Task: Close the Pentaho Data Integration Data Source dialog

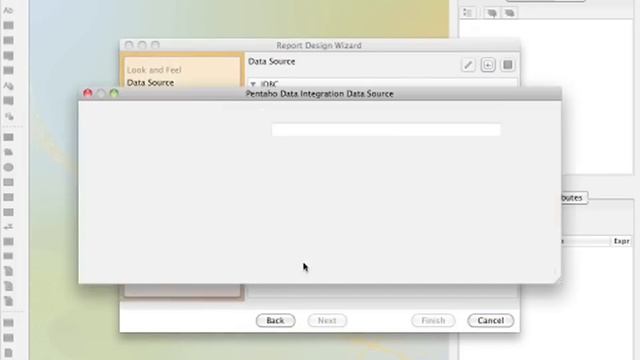Action: (x=88, y=93)
